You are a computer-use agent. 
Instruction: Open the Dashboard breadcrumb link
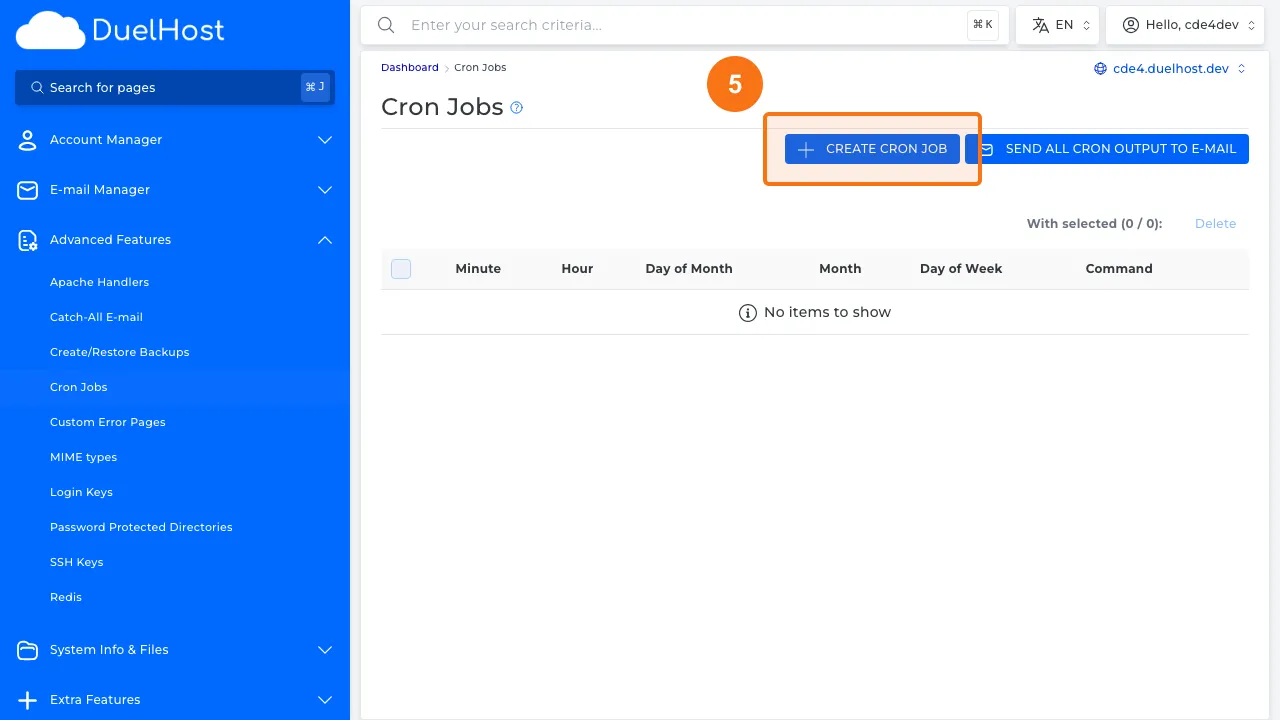pyautogui.click(x=409, y=67)
